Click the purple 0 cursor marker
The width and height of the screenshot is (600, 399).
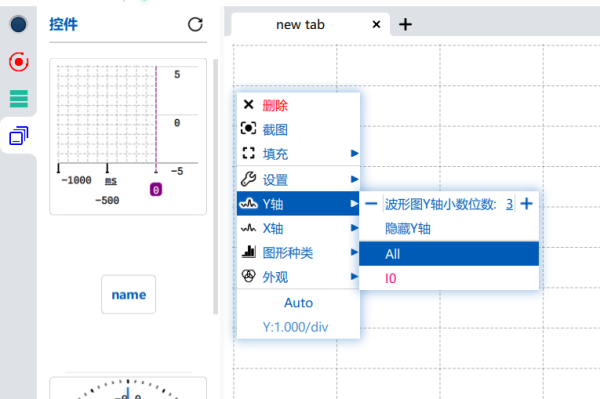[x=156, y=190]
